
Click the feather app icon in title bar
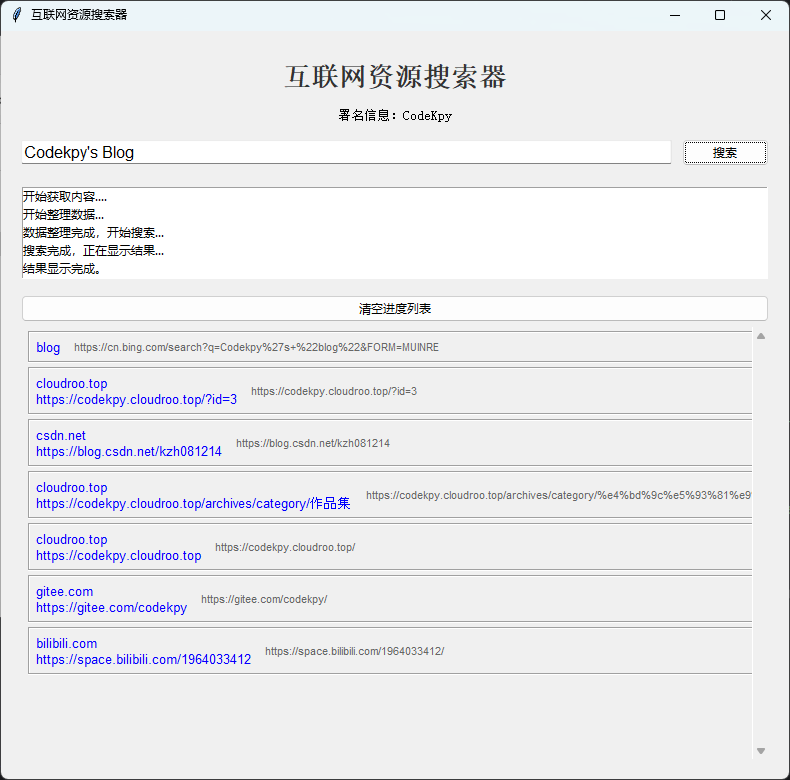tap(17, 15)
